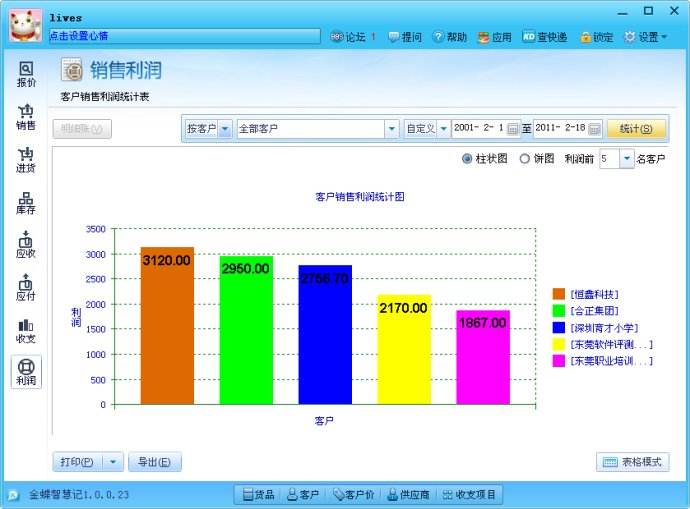Select the 柱状图 bar chart radio button
The width and height of the screenshot is (690, 509).
pos(467,158)
